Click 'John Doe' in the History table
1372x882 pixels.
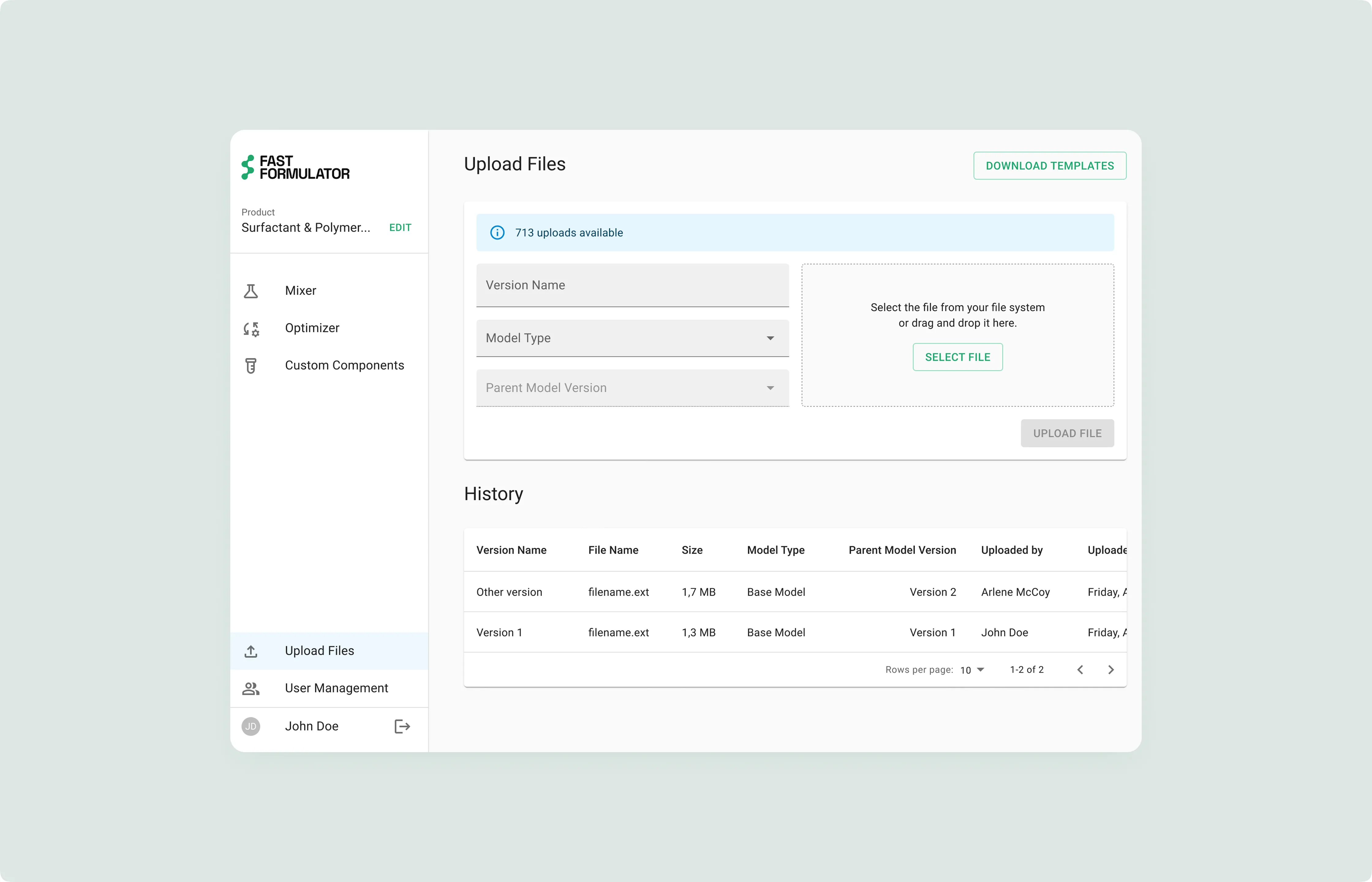click(1005, 632)
